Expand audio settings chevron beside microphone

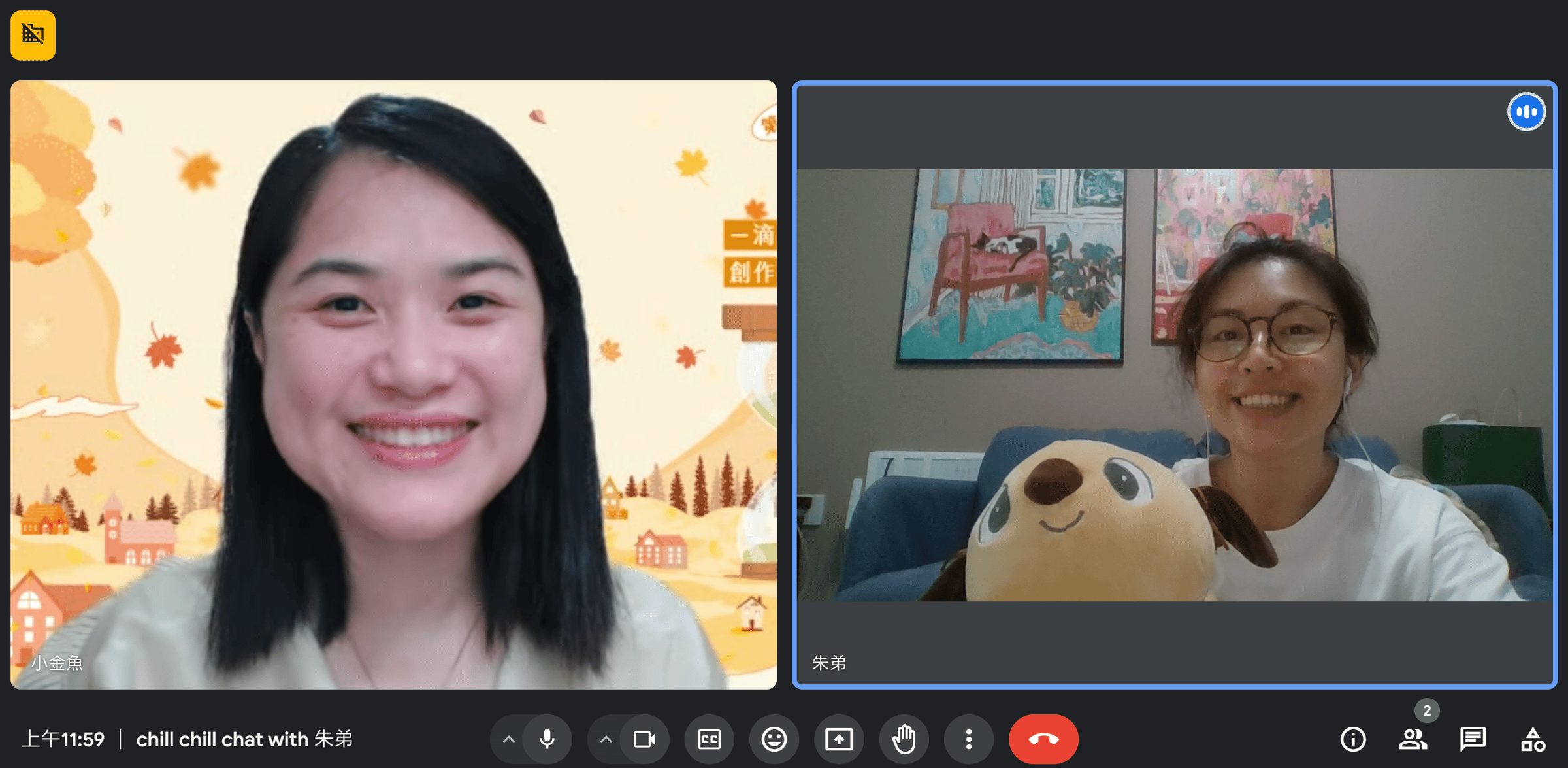pyautogui.click(x=509, y=739)
